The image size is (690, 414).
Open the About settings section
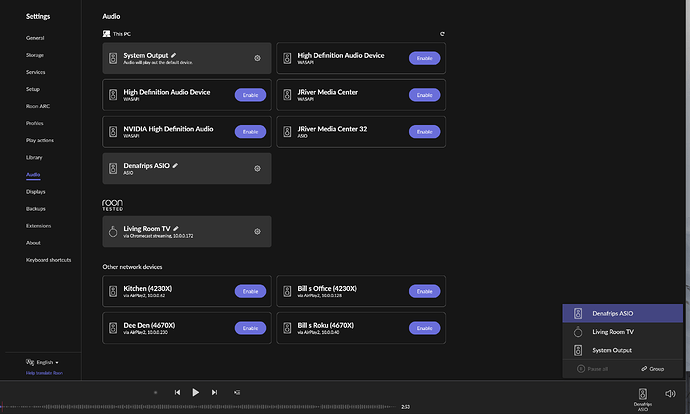point(33,243)
